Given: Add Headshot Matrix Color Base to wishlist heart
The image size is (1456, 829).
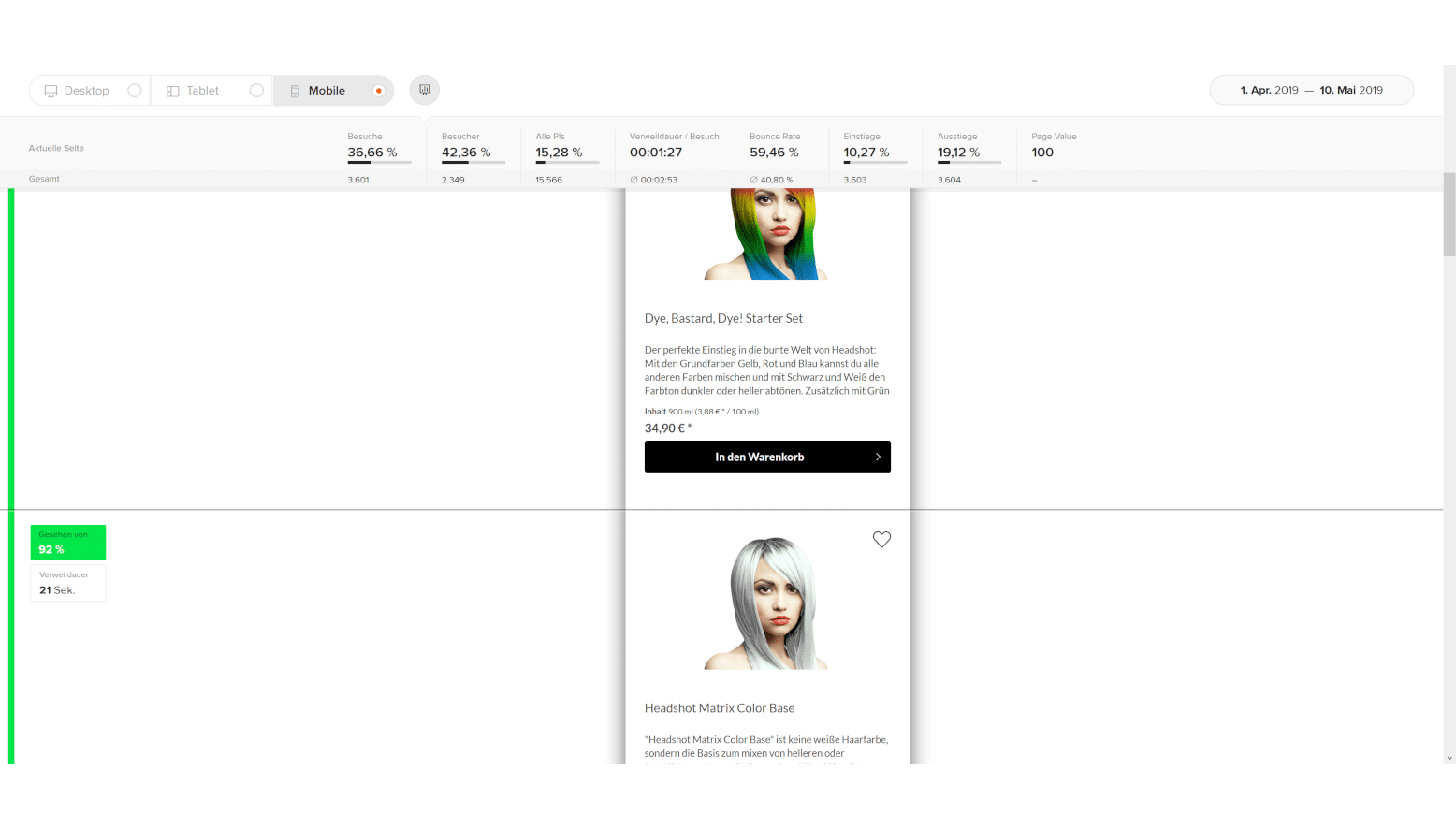Looking at the screenshot, I should click(881, 539).
